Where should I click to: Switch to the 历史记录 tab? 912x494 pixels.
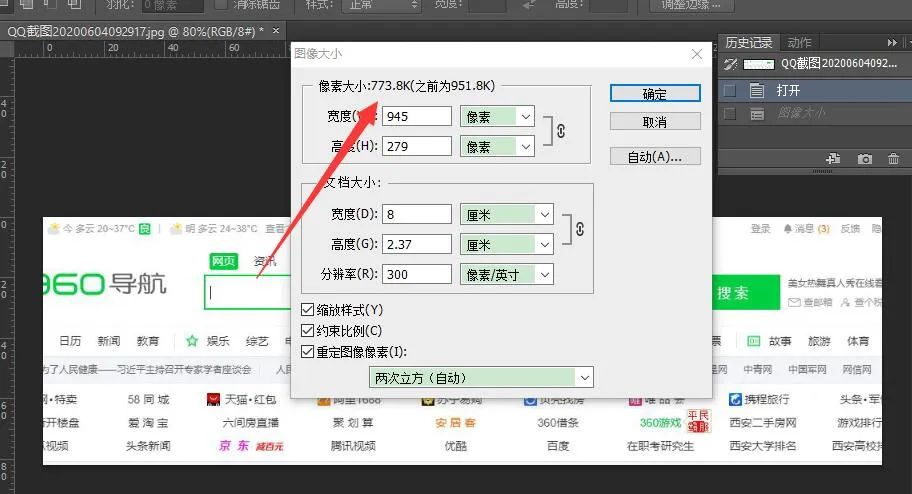pyautogui.click(x=748, y=42)
